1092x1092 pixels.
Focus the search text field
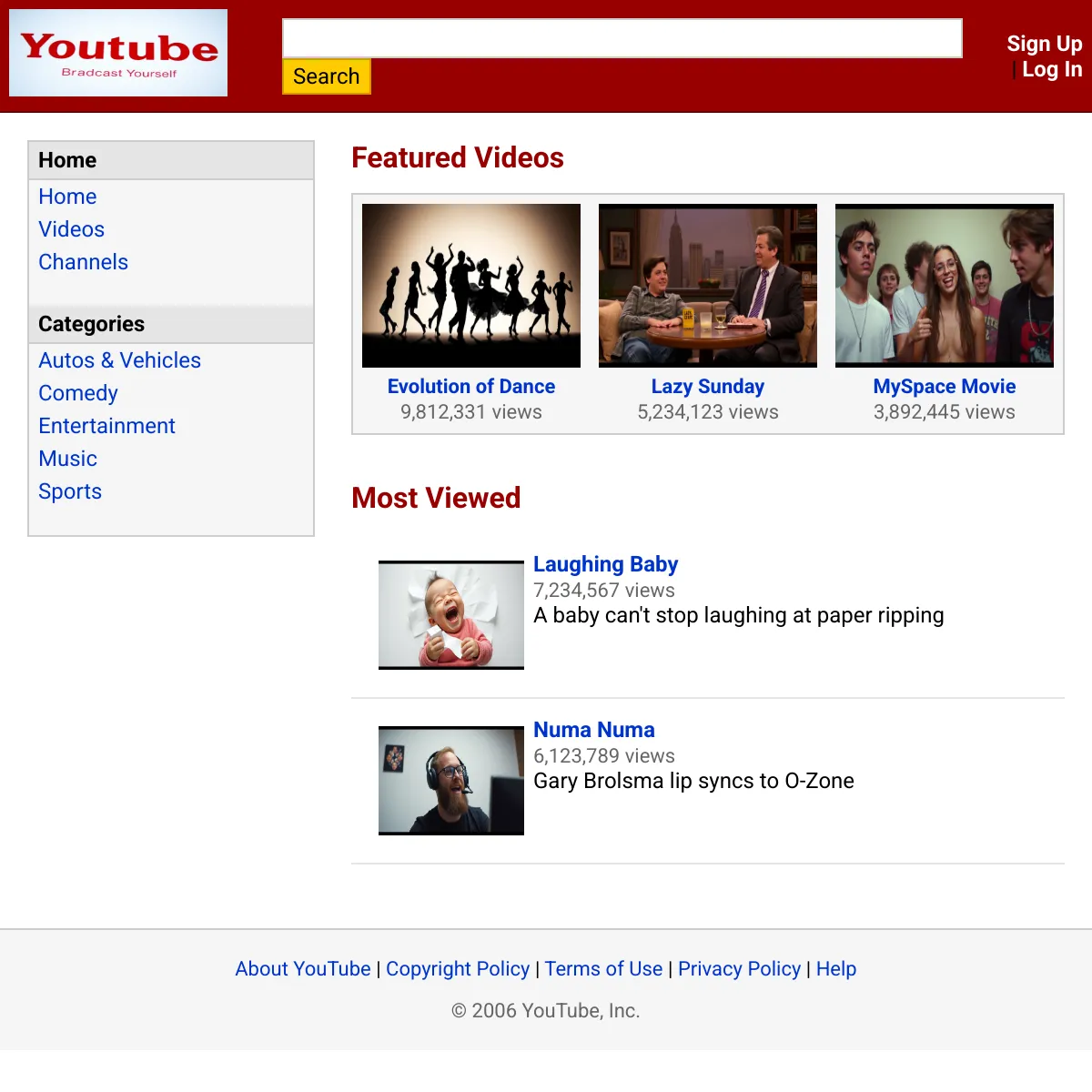tap(622, 38)
